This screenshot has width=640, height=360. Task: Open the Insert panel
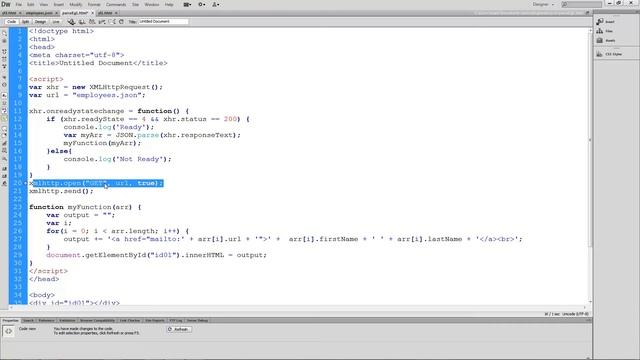606,22
